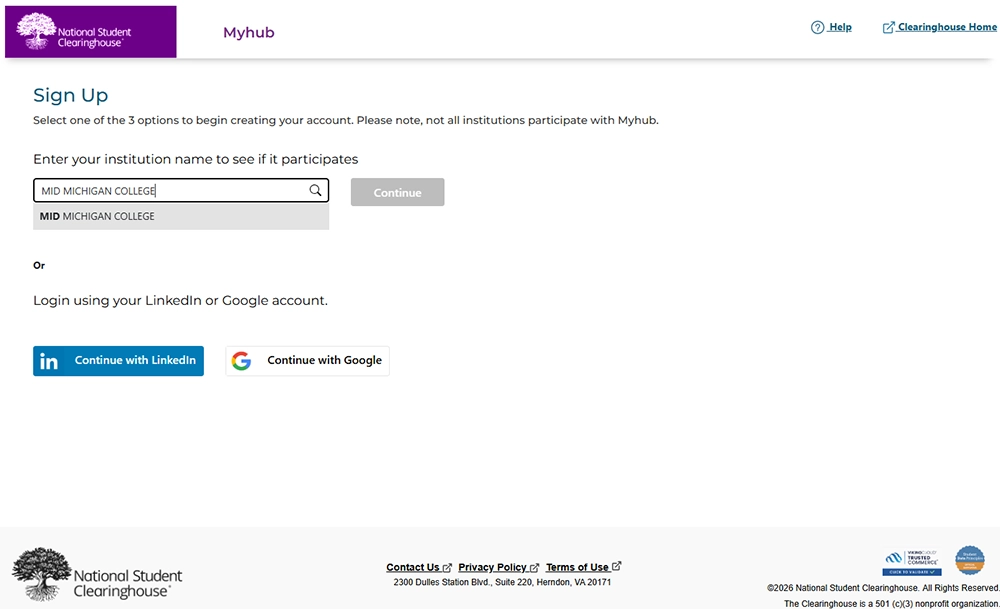Open the Contact Us footer link
The width and height of the screenshot is (1000, 609).
413,567
